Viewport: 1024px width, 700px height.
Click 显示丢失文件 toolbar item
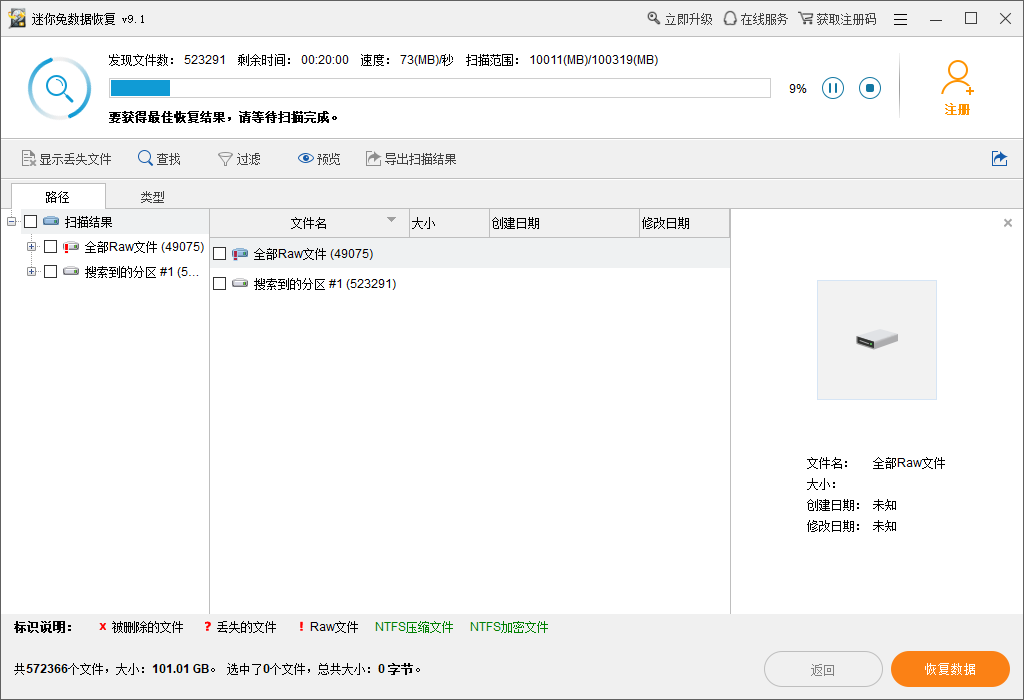(x=67, y=159)
